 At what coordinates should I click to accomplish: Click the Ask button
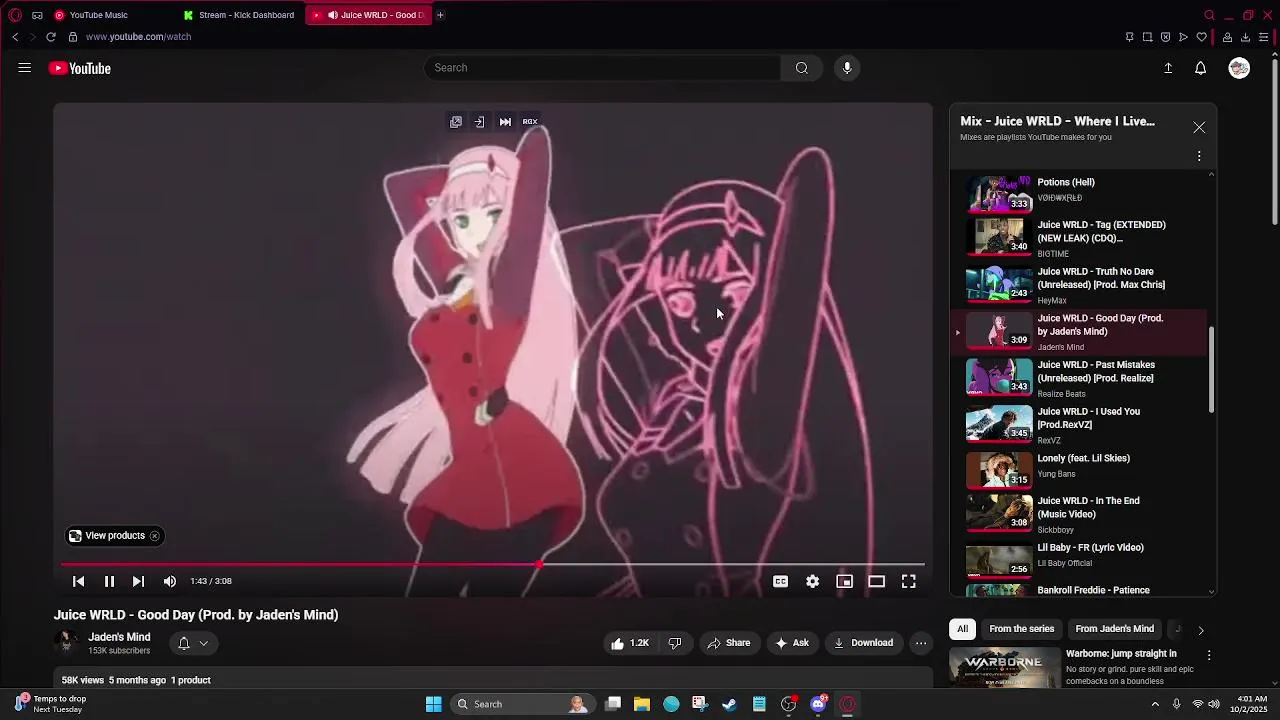point(792,643)
